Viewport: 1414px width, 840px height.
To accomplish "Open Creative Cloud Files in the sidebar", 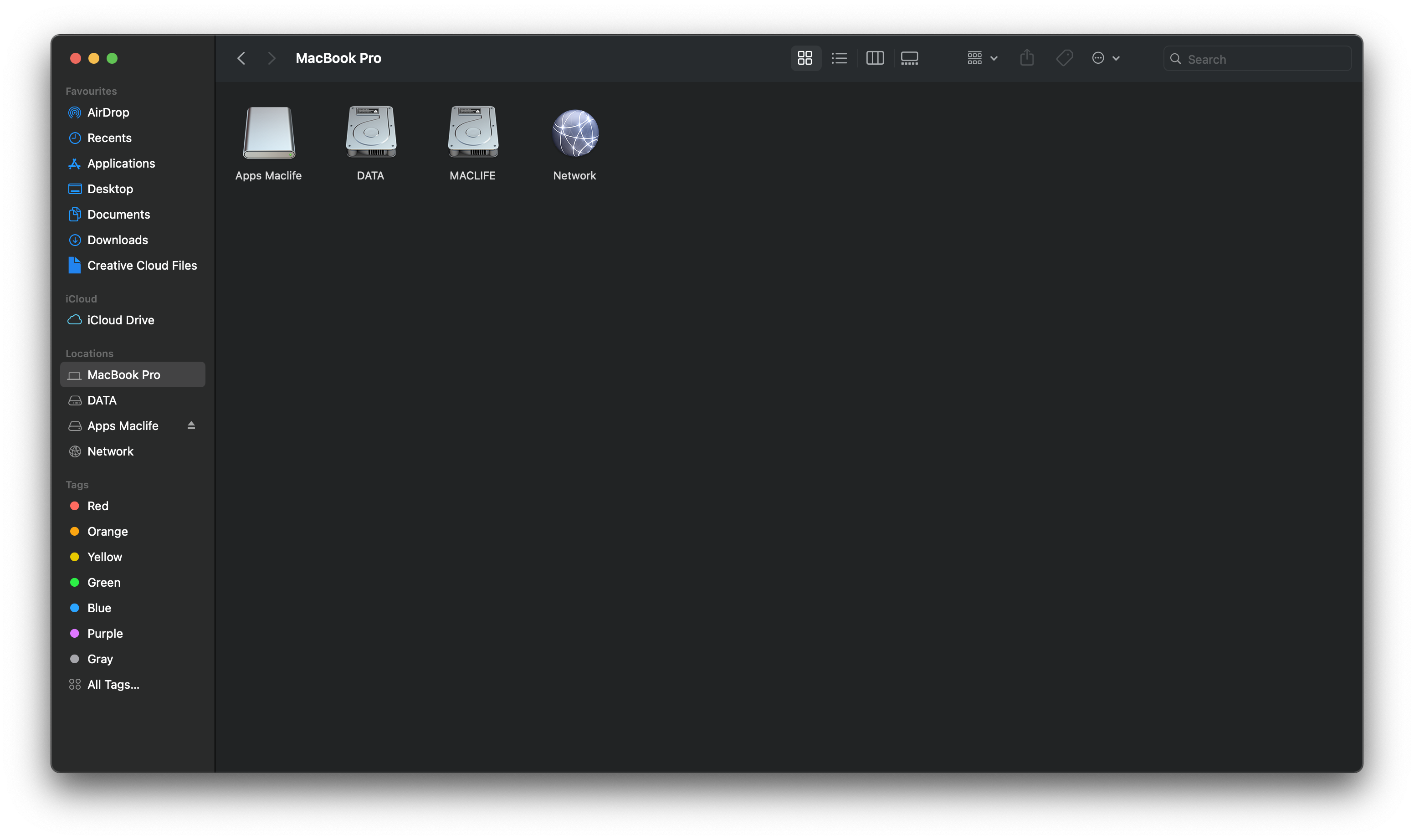I will tap(142, 265).
